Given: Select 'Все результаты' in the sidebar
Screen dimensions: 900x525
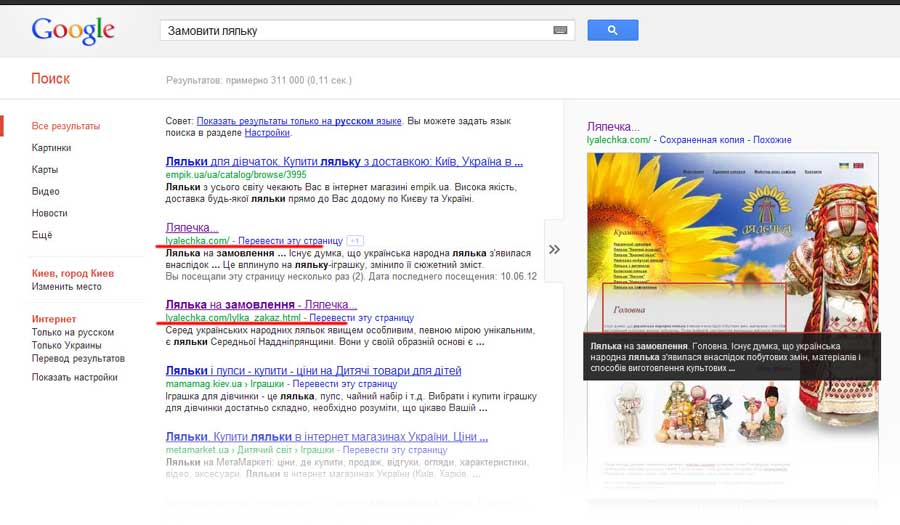Looking at the screenshot, I should (65, 126).
